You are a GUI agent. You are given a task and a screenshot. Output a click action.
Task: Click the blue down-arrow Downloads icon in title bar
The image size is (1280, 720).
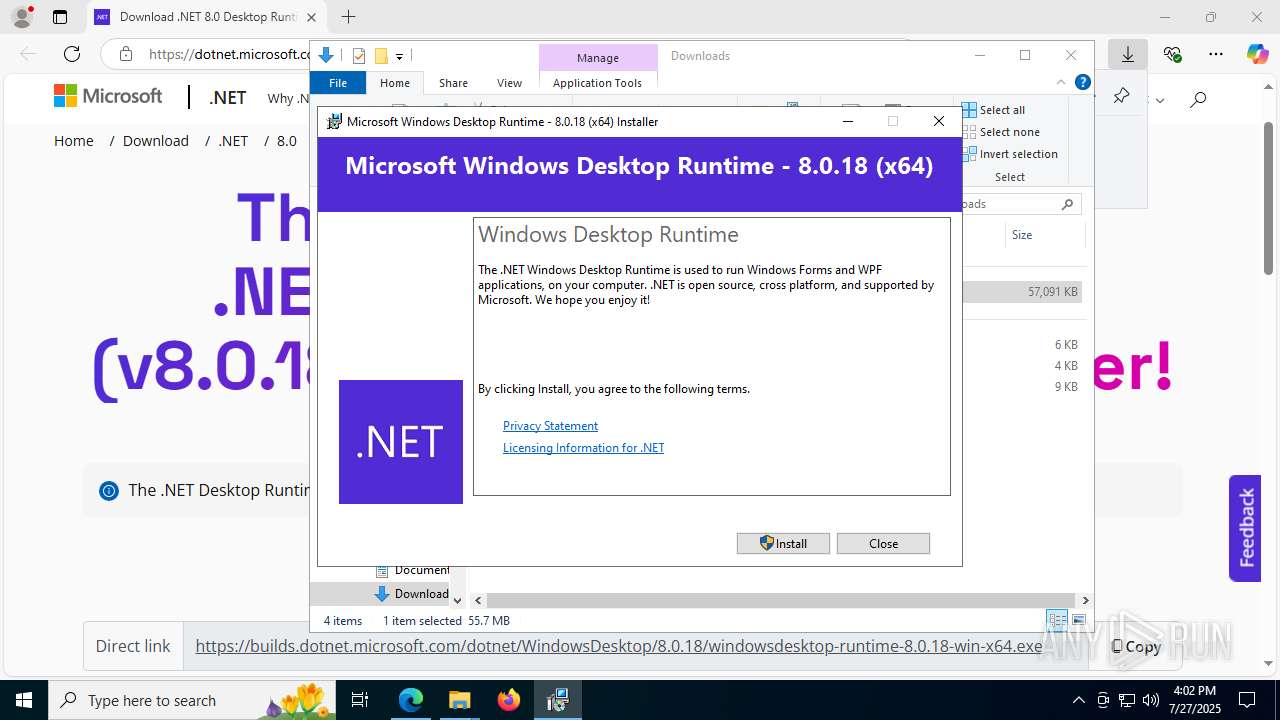(326, 56)
